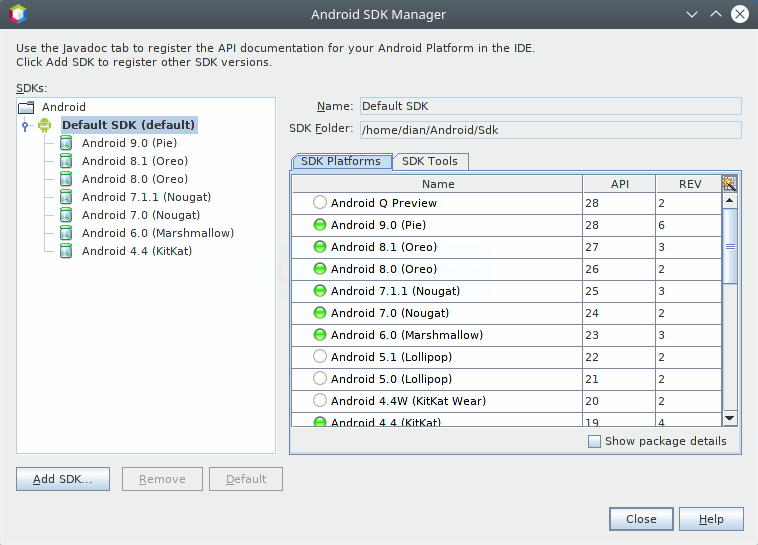The width and height of the screenshot is (758, 545).
Task: Select Android 9.0 (Pie) tree item
Action: (130, 143)
